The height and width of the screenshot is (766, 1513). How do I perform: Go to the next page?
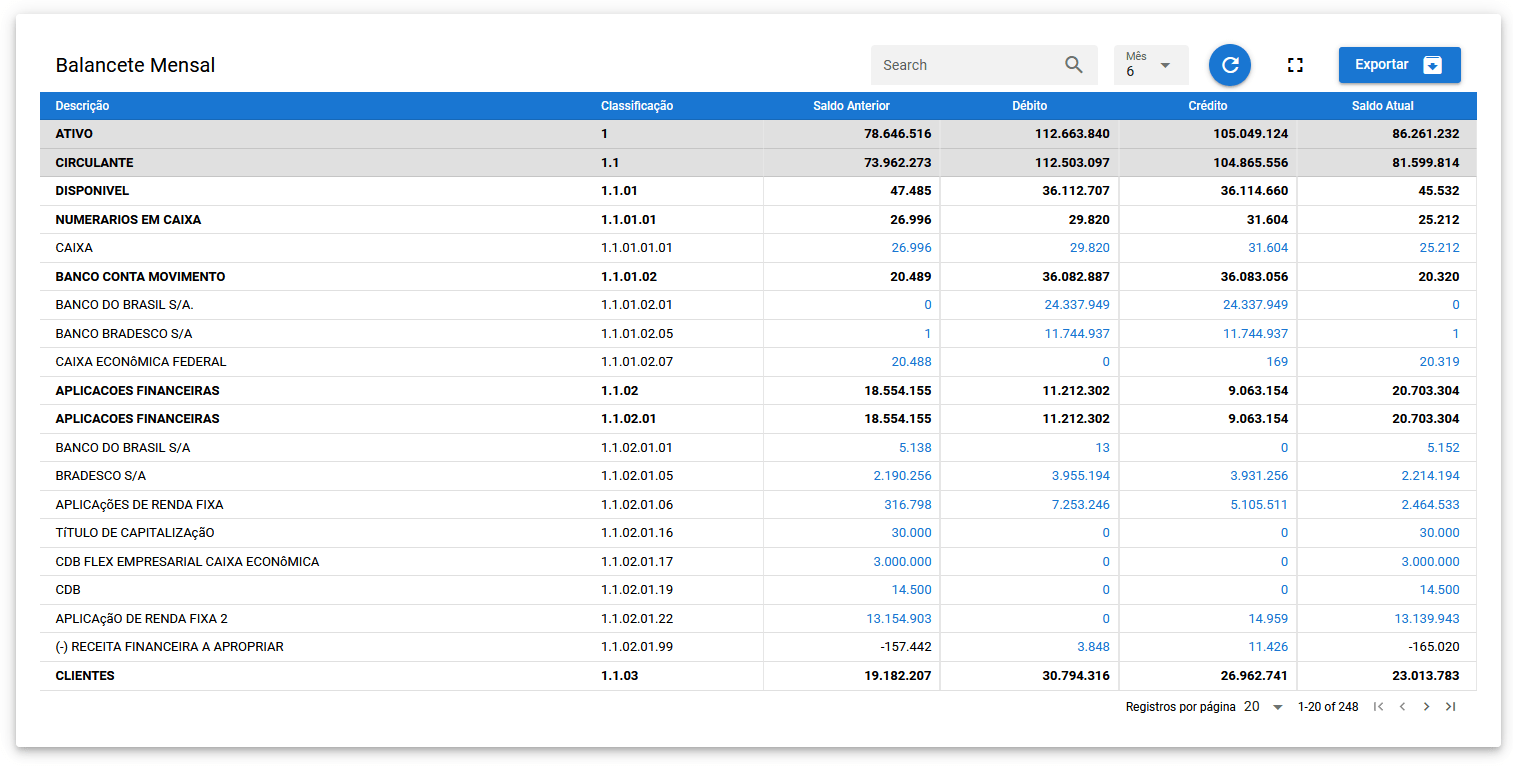click(x=1426, y=707)
